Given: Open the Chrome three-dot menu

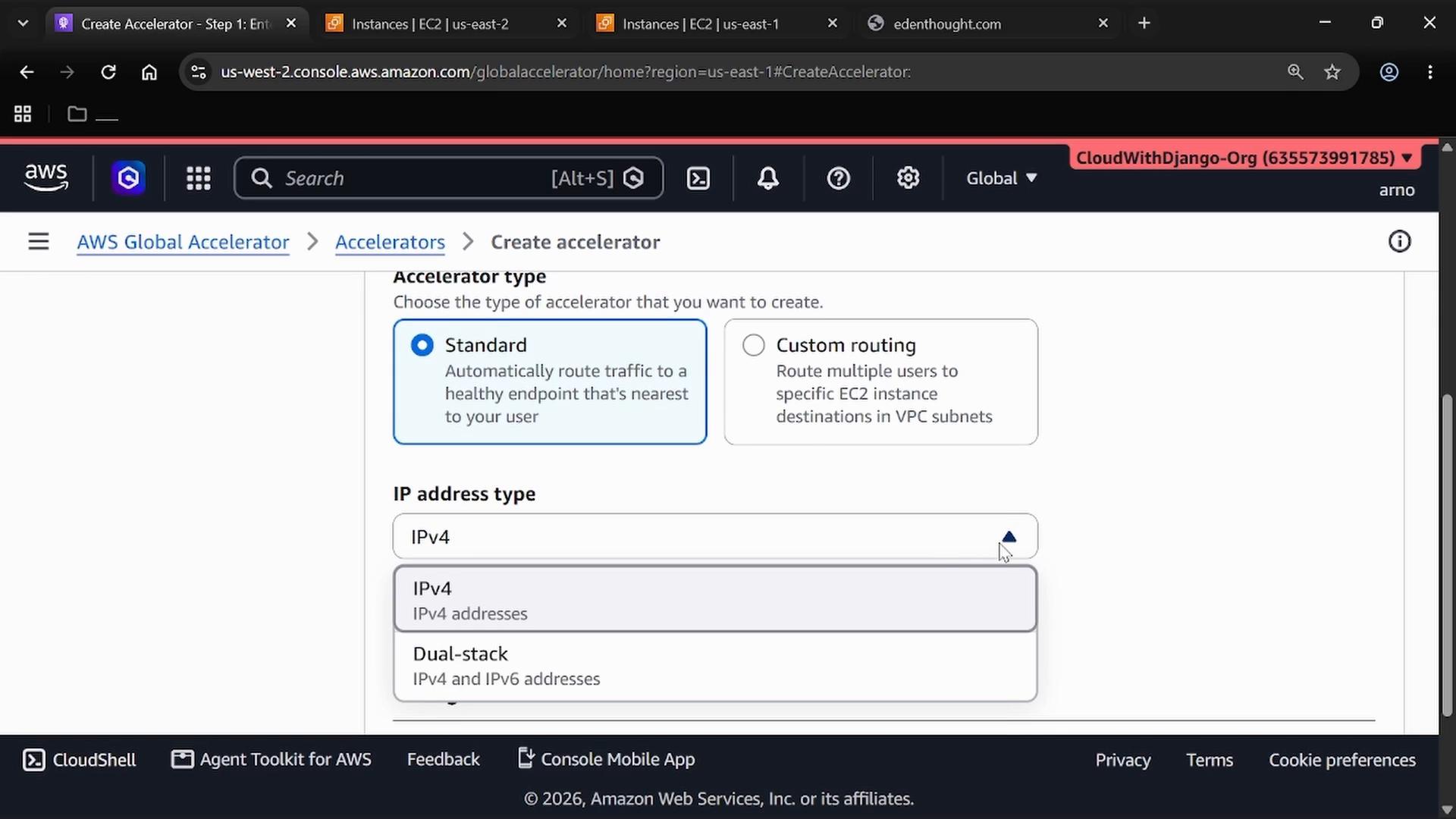Looking at the screenshot, I should [1430, 72].
